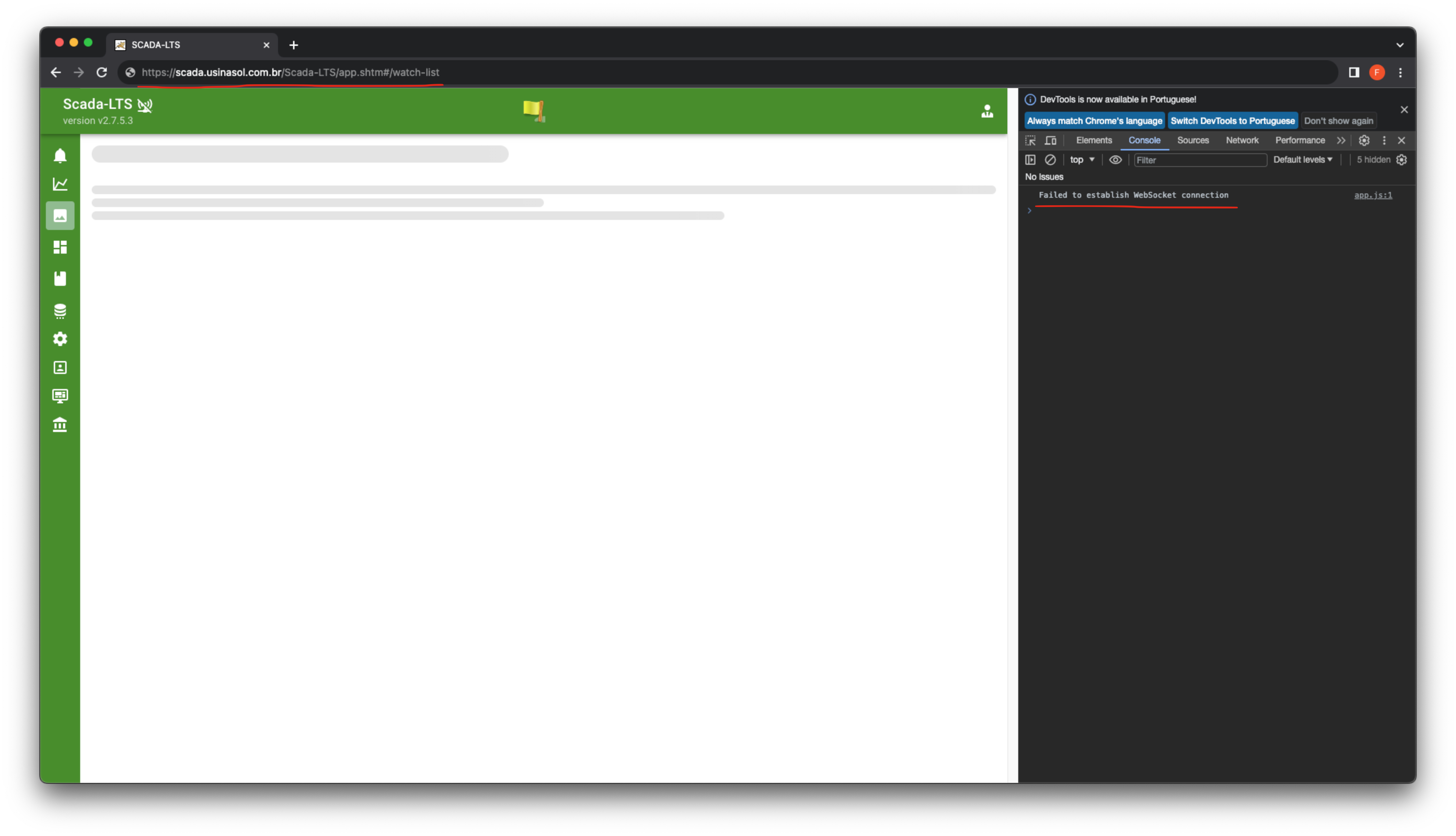
Task: Open the user profile card icon in sidebar
Action: tap(60, 367)
